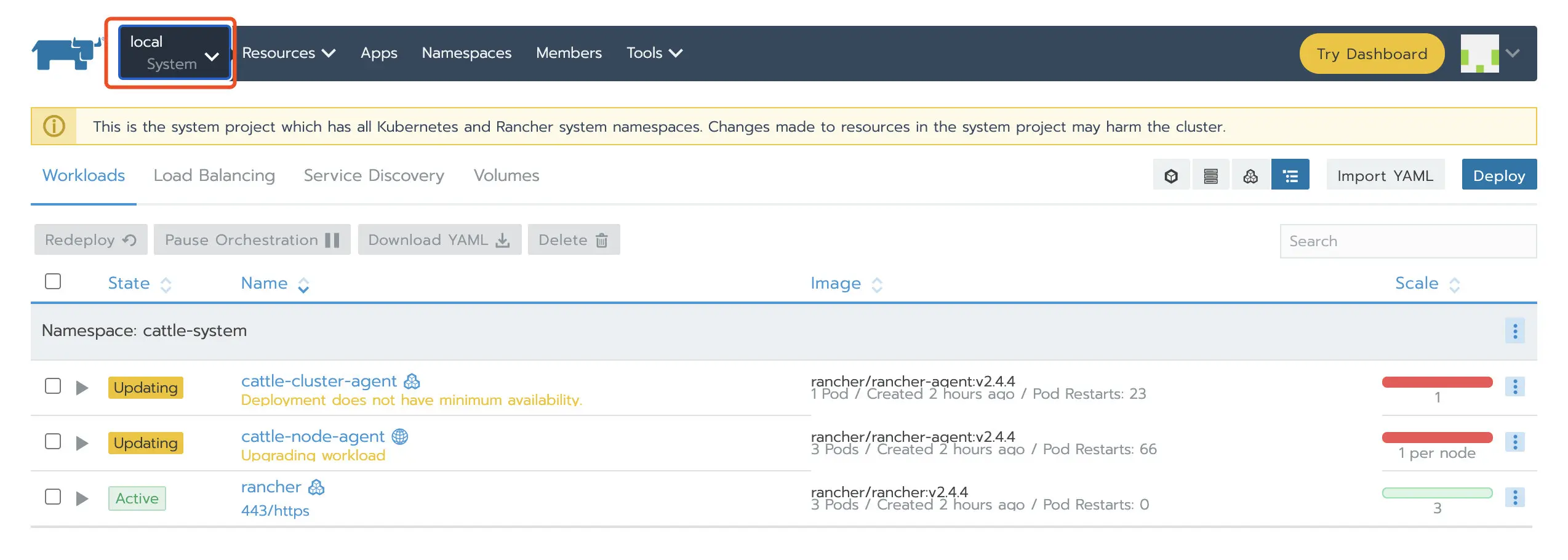The width and height of the screenshot is (1568, 560).
Task: Check the cattle-cluster-agent checkbox
Action: 53,386
